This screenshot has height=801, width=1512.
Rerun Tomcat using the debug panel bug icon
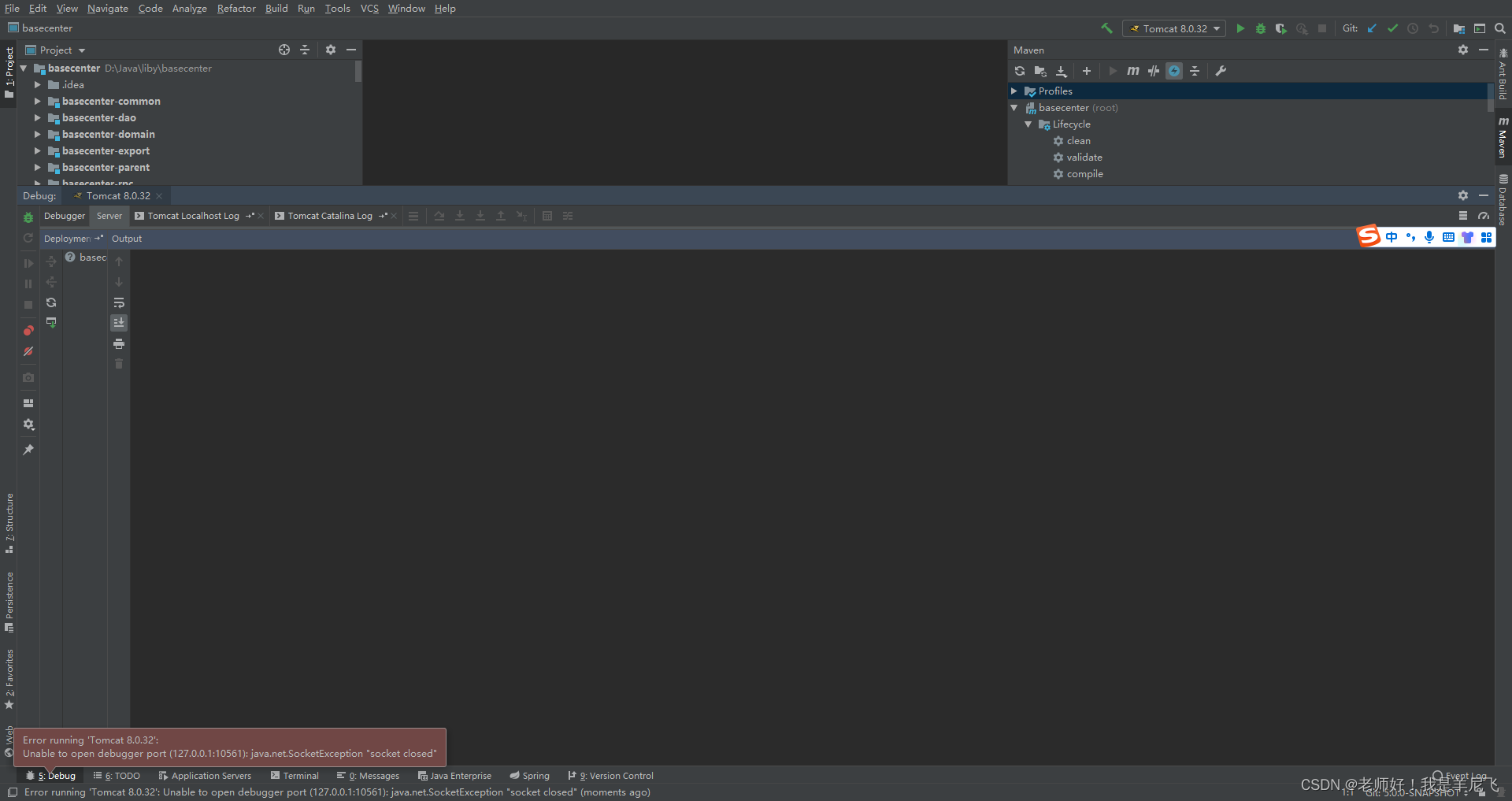point(28,217)
